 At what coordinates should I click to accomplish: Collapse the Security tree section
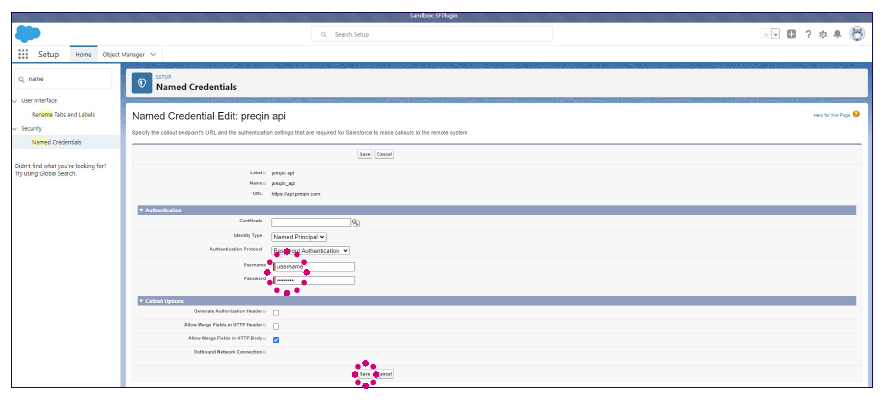pyautogui.click(x=15, y=129)
